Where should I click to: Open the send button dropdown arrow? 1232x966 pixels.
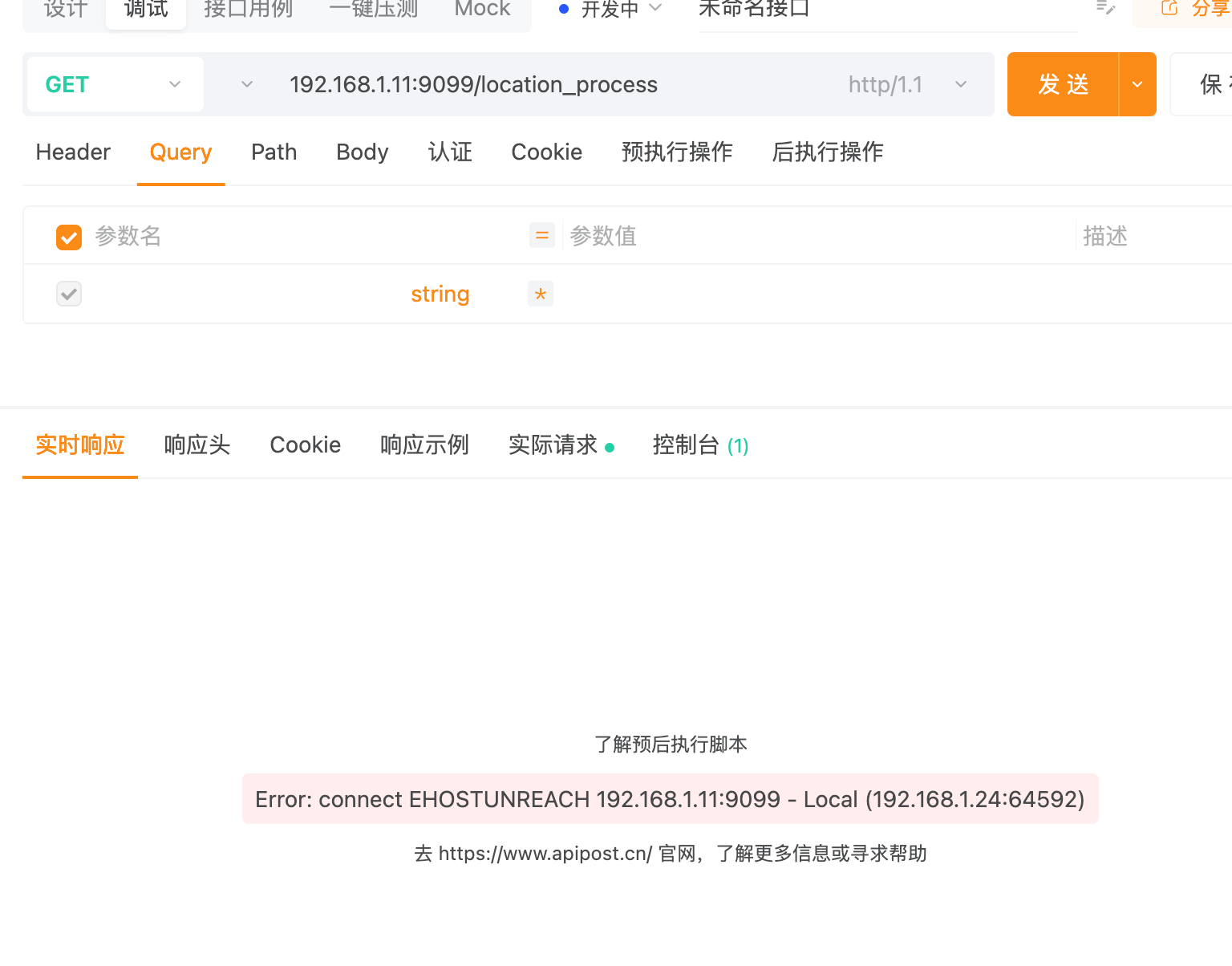pyautogui.click(x=1137, y=84)
